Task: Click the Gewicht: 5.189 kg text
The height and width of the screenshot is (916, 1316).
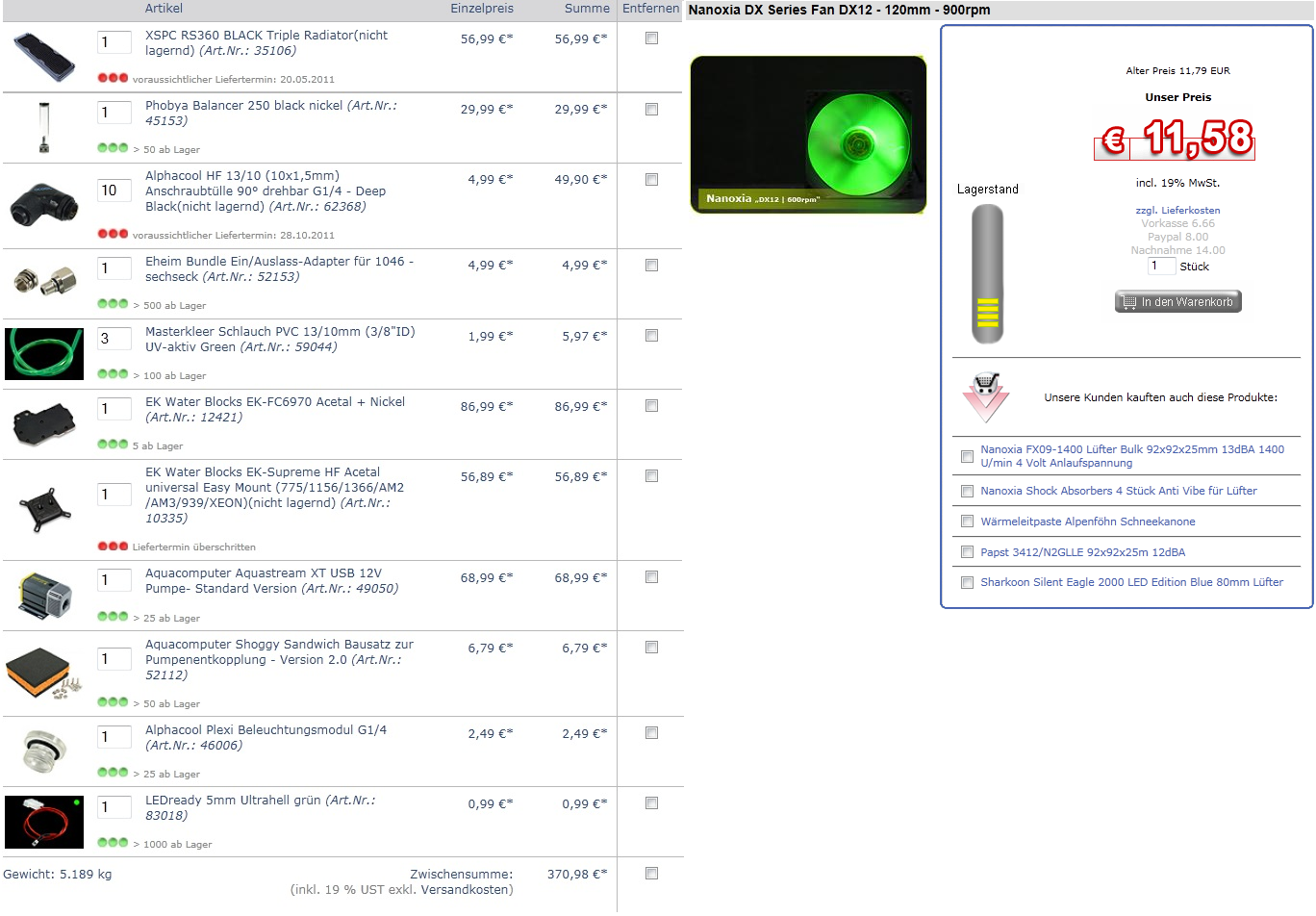Action: (x=58, y=874)
